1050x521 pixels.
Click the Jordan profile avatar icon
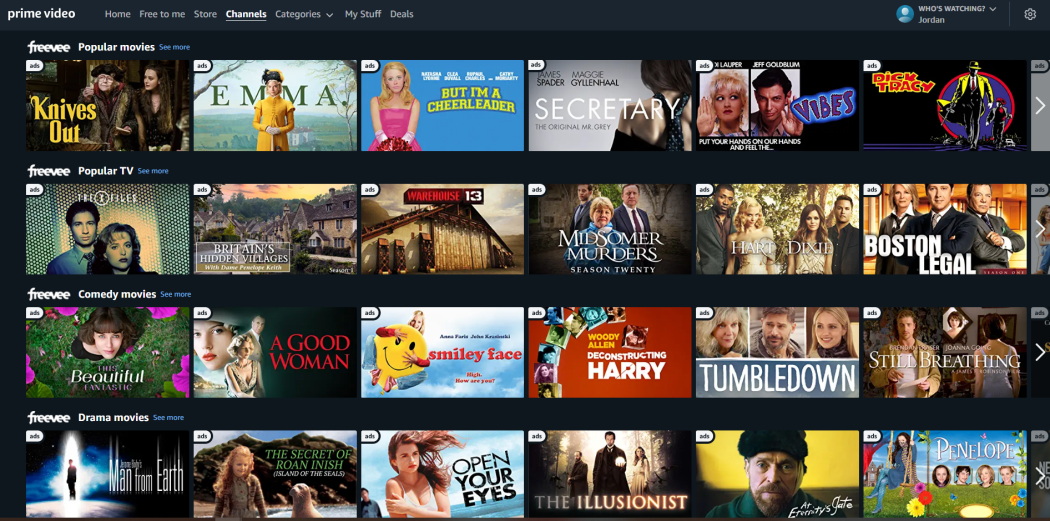click(905, 14)
